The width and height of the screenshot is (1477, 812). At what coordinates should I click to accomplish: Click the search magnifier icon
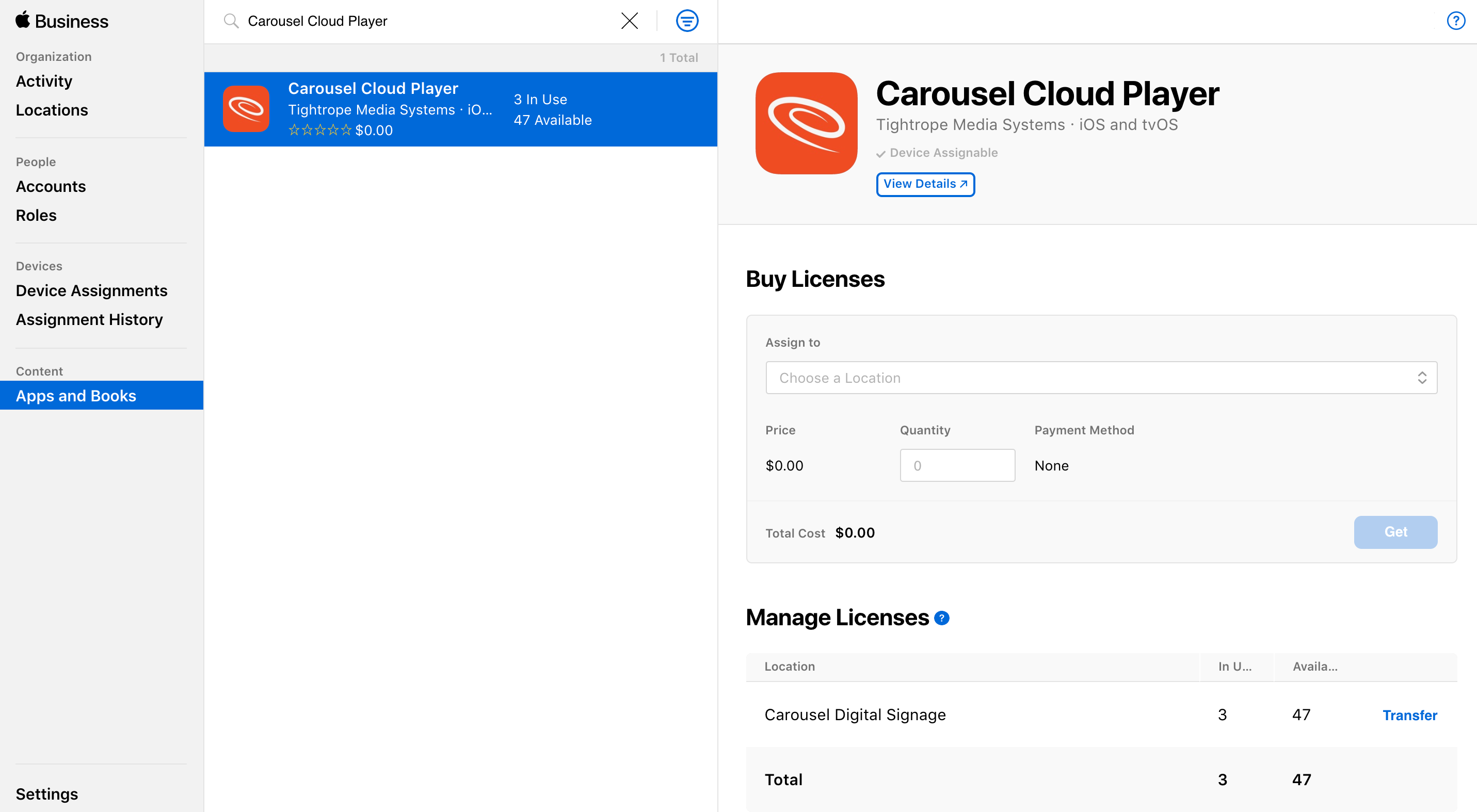click(231, 21)
